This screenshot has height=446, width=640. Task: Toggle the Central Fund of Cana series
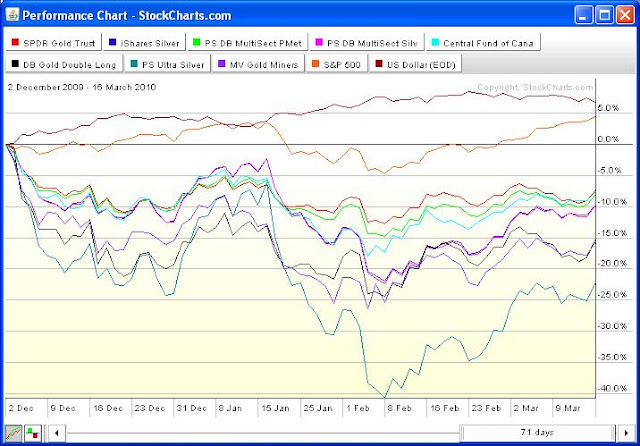click(x=483, y=43)
